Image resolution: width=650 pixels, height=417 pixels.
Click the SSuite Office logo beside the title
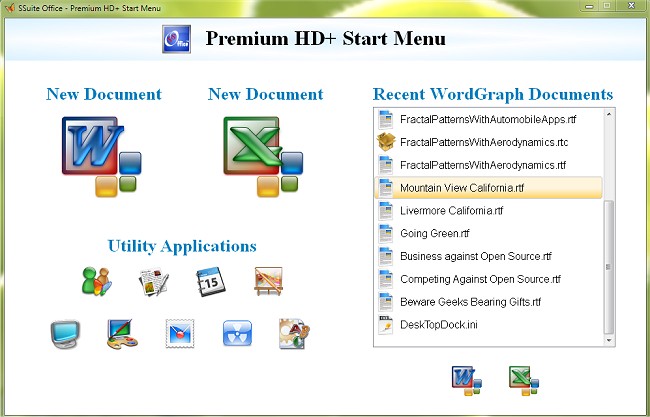tap(176, 40)
